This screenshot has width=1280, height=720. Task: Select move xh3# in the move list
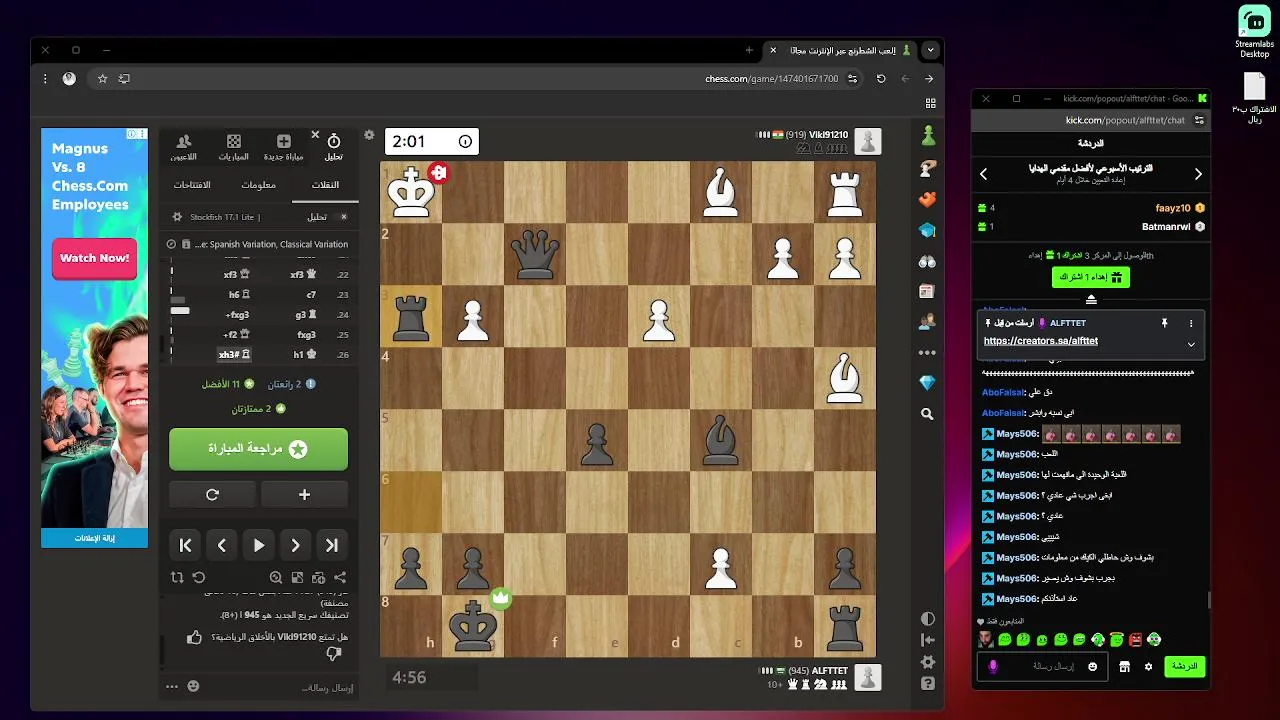[x=233, y=354]
